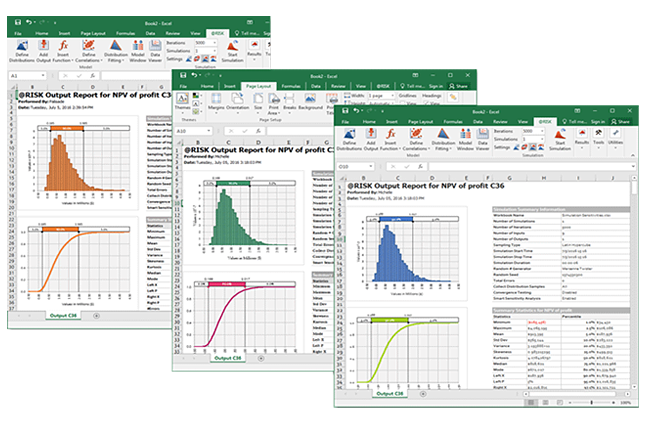Click Sign in in front window
647x425 pixels.
point(597,122)
